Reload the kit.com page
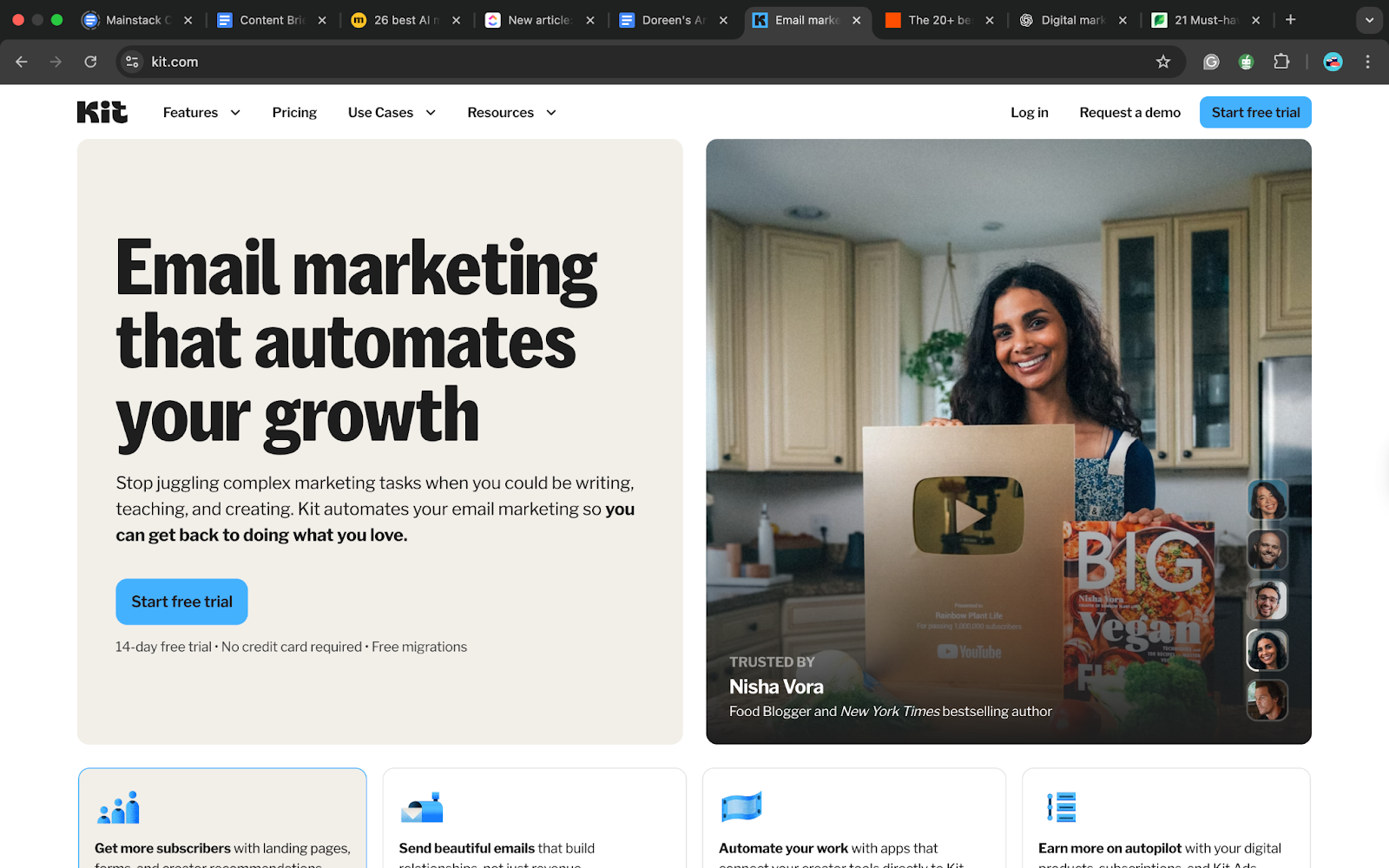Screen dimensions: 1389x868 click(90, 62)
